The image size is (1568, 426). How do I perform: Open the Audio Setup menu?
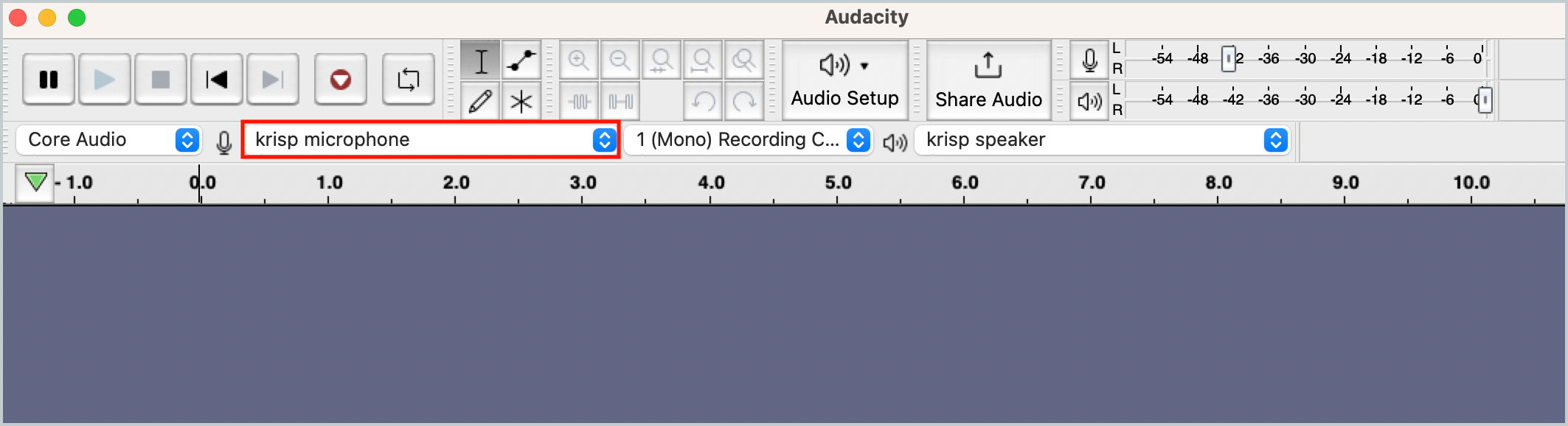pos(844,80)
